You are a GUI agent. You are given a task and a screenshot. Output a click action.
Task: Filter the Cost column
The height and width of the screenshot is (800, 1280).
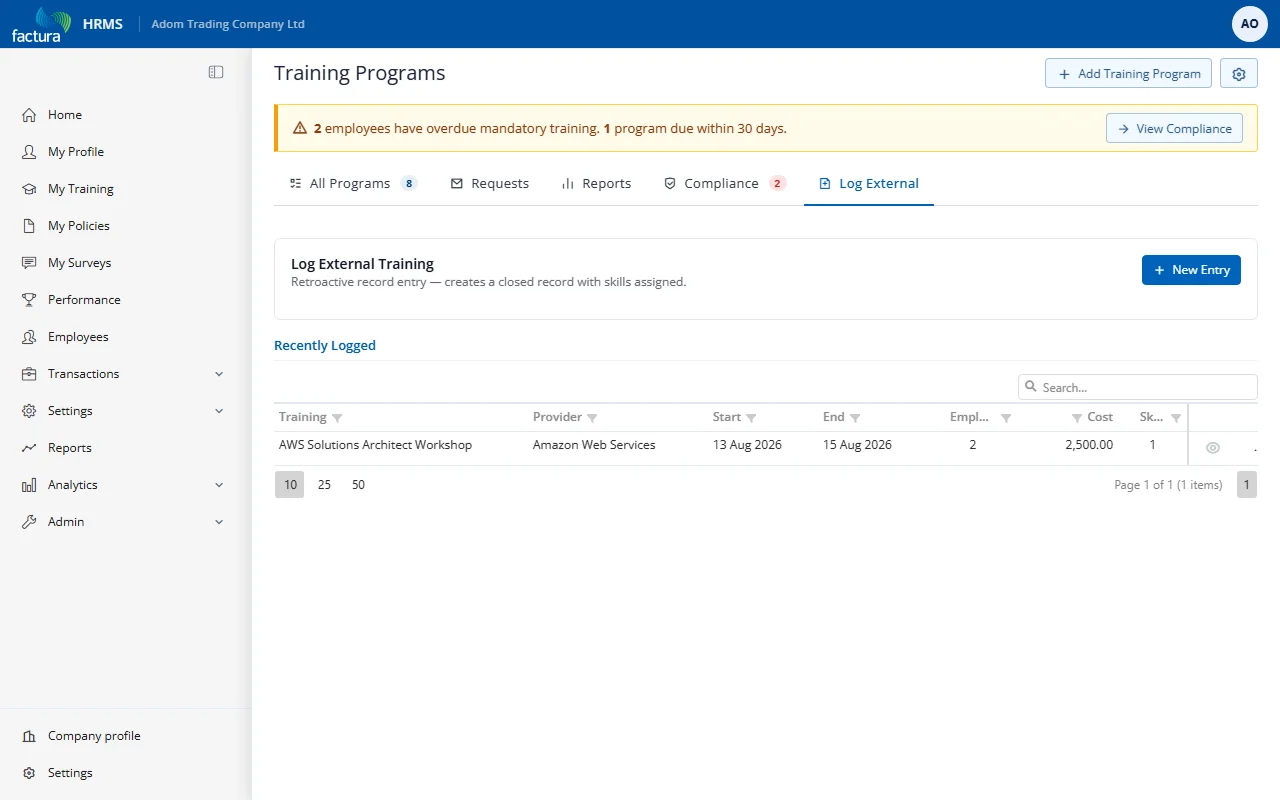(x=1077, y=418)
